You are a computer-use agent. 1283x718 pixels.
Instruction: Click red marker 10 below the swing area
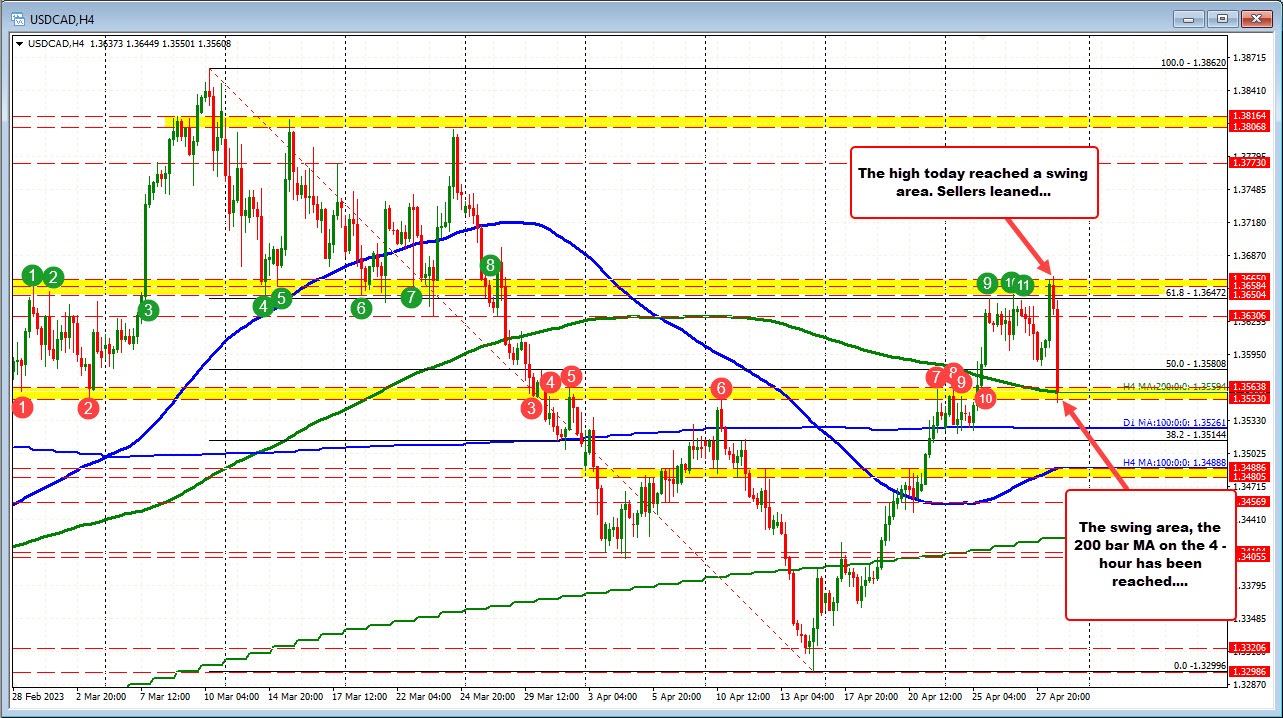[985, 397]
